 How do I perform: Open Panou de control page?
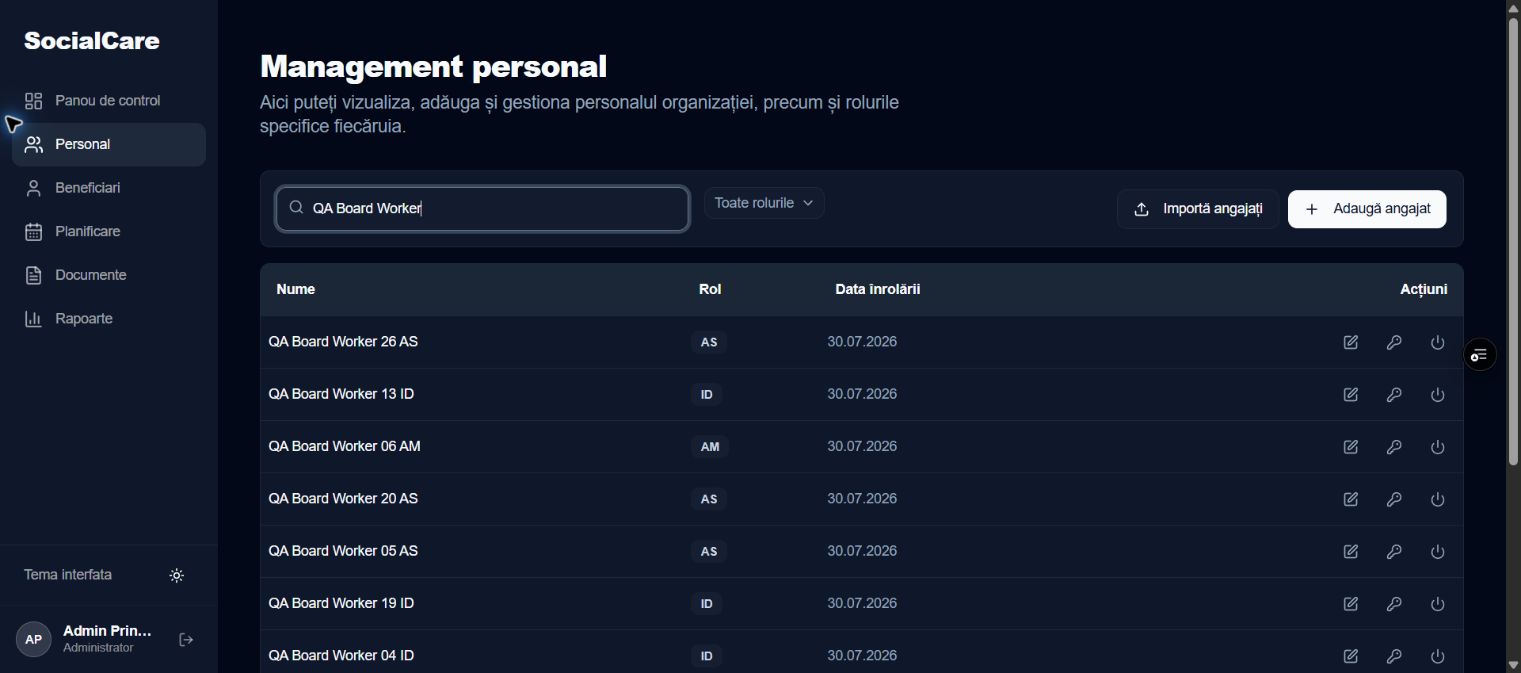(x=109, y=101)
